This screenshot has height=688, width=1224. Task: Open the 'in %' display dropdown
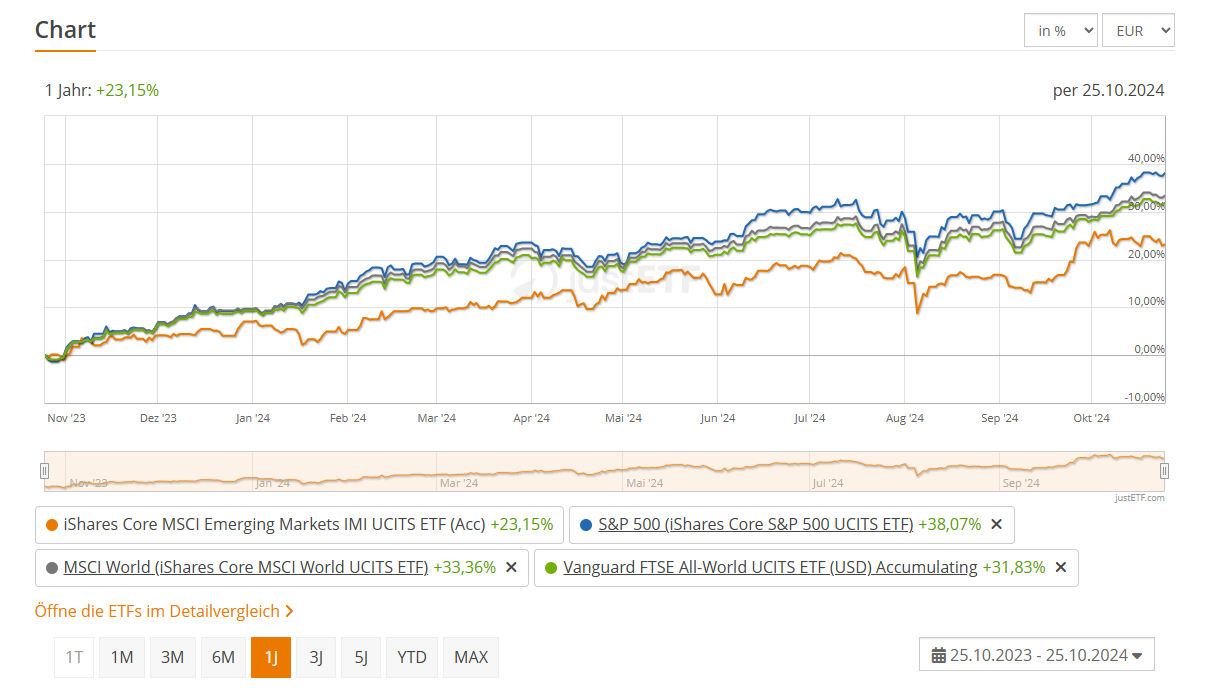[1060, 31]
